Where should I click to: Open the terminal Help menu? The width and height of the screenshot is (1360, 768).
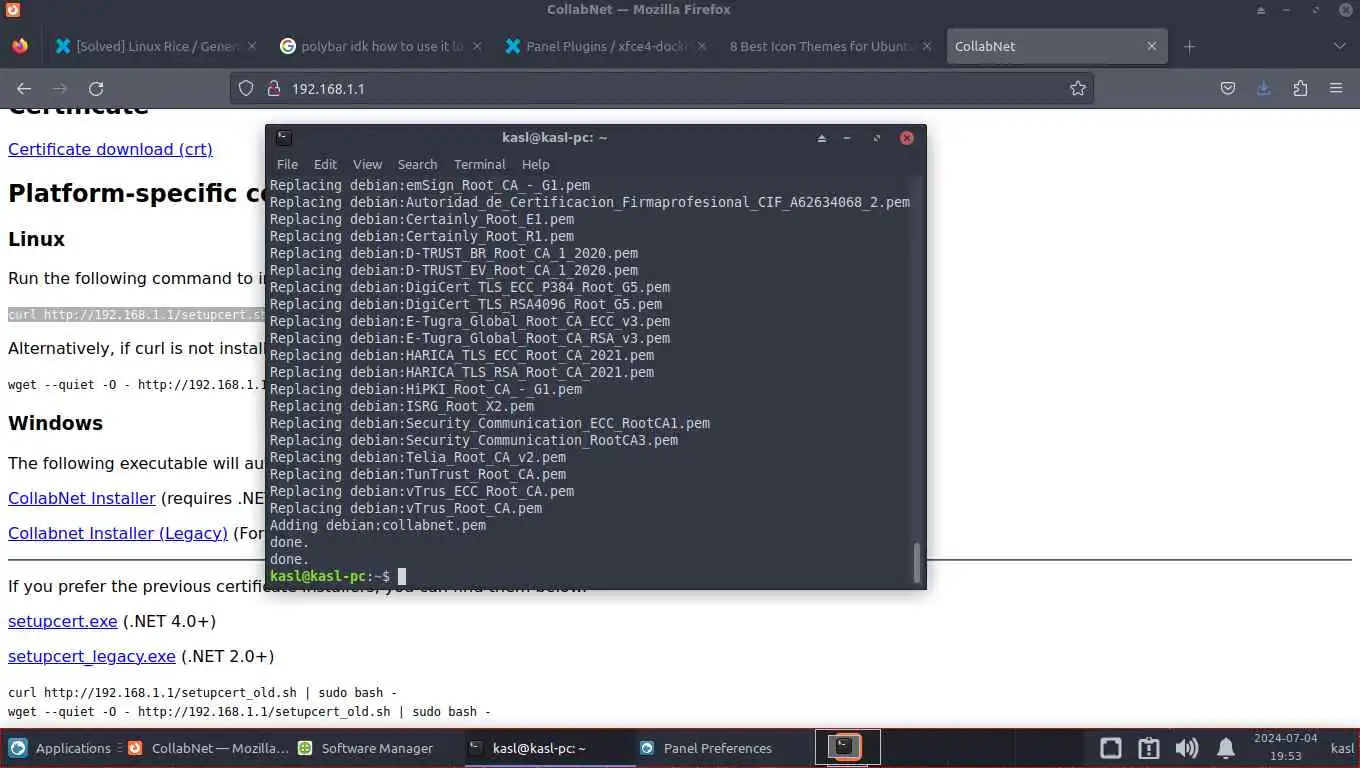[535, 164]
